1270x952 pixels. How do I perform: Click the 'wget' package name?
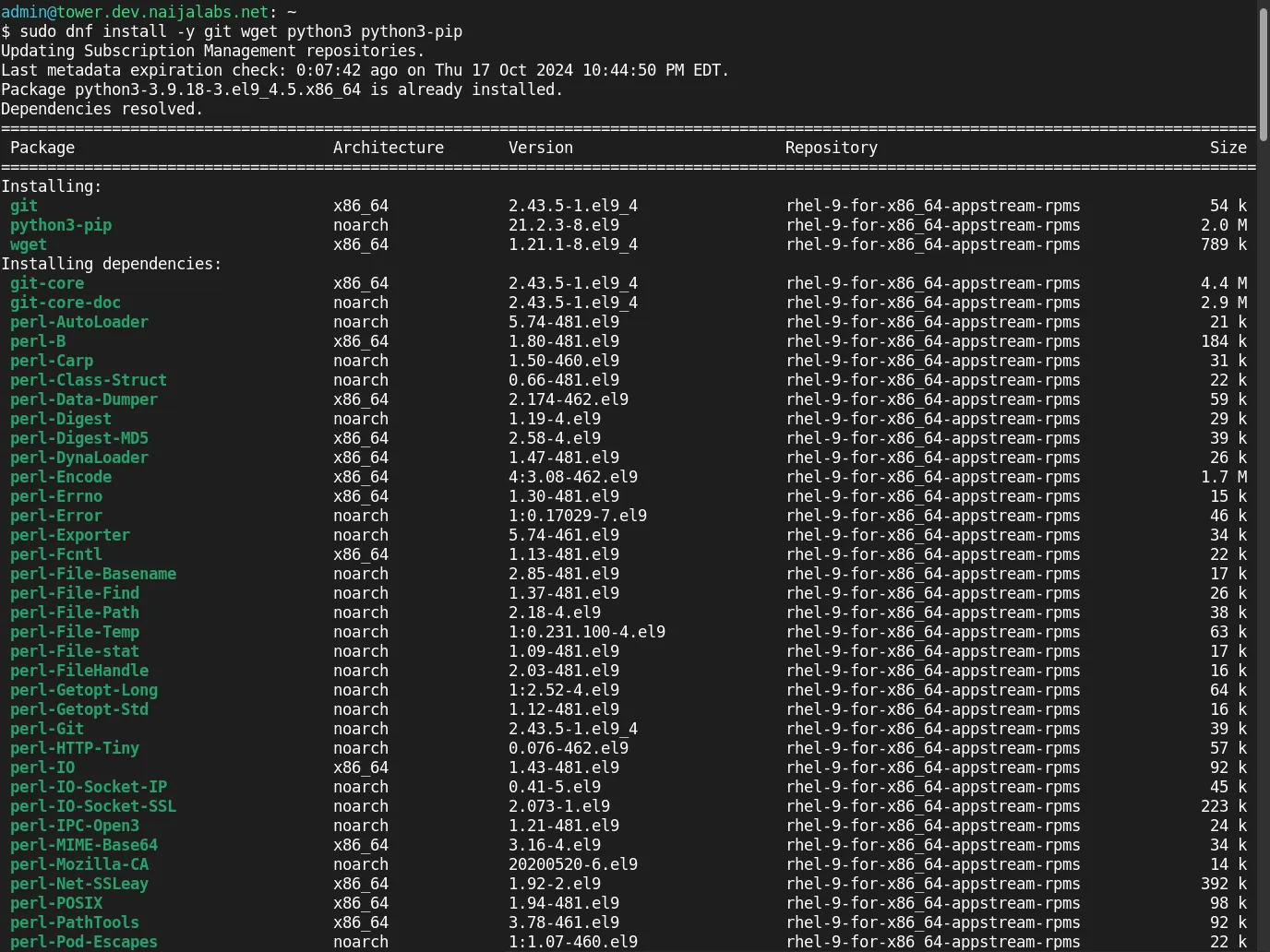tap(29, 244)
